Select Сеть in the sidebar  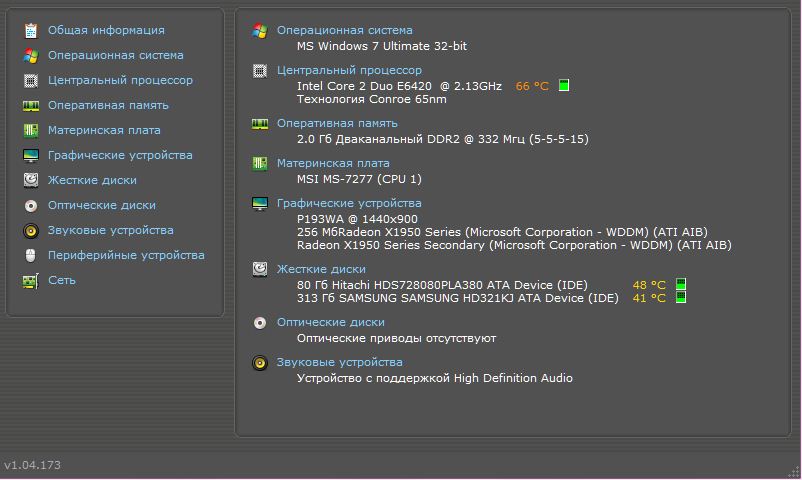[62, 280]
